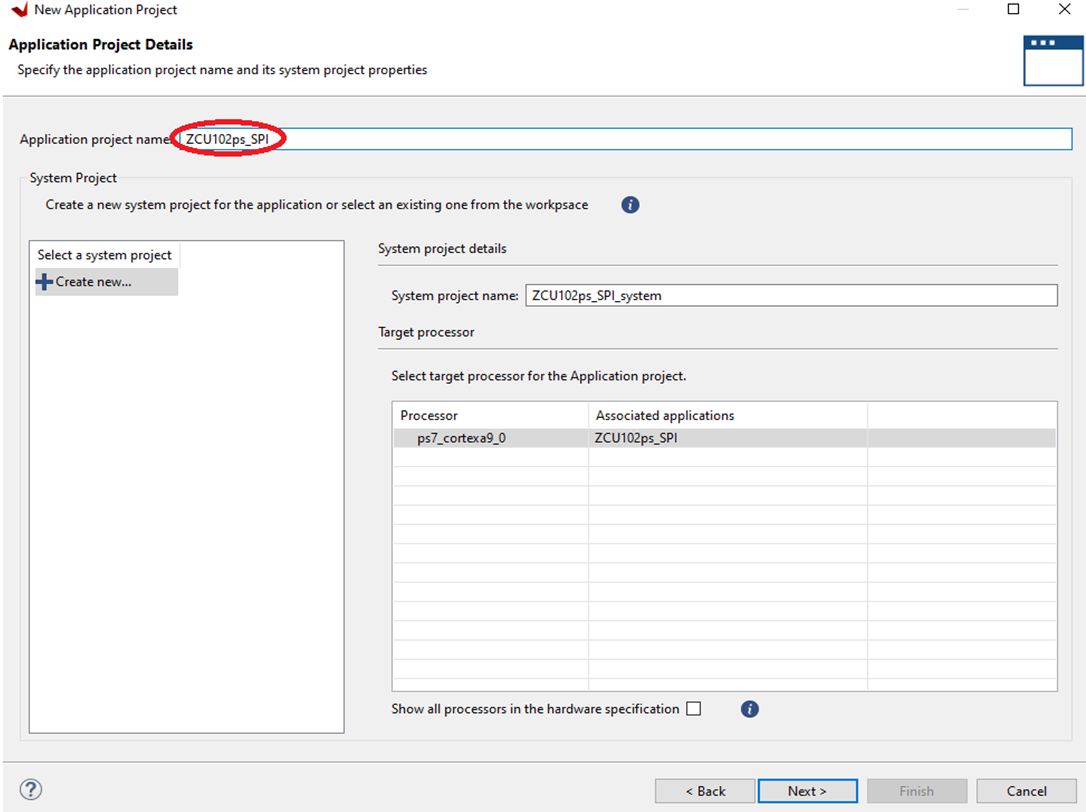Click the 'Select a system project' list header
1086x812 pixels.
(x=105, y=255)
